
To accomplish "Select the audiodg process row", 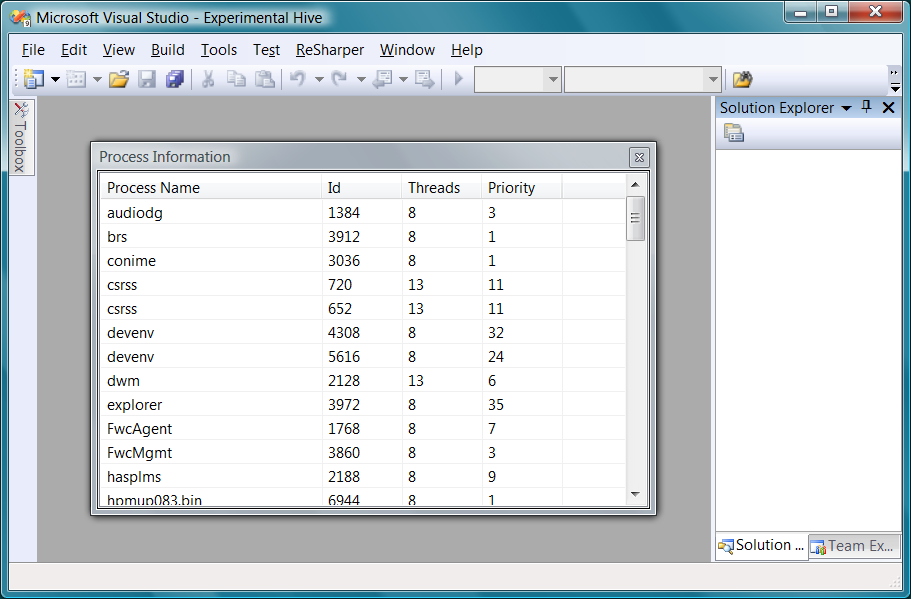I will tap(363, 213).
